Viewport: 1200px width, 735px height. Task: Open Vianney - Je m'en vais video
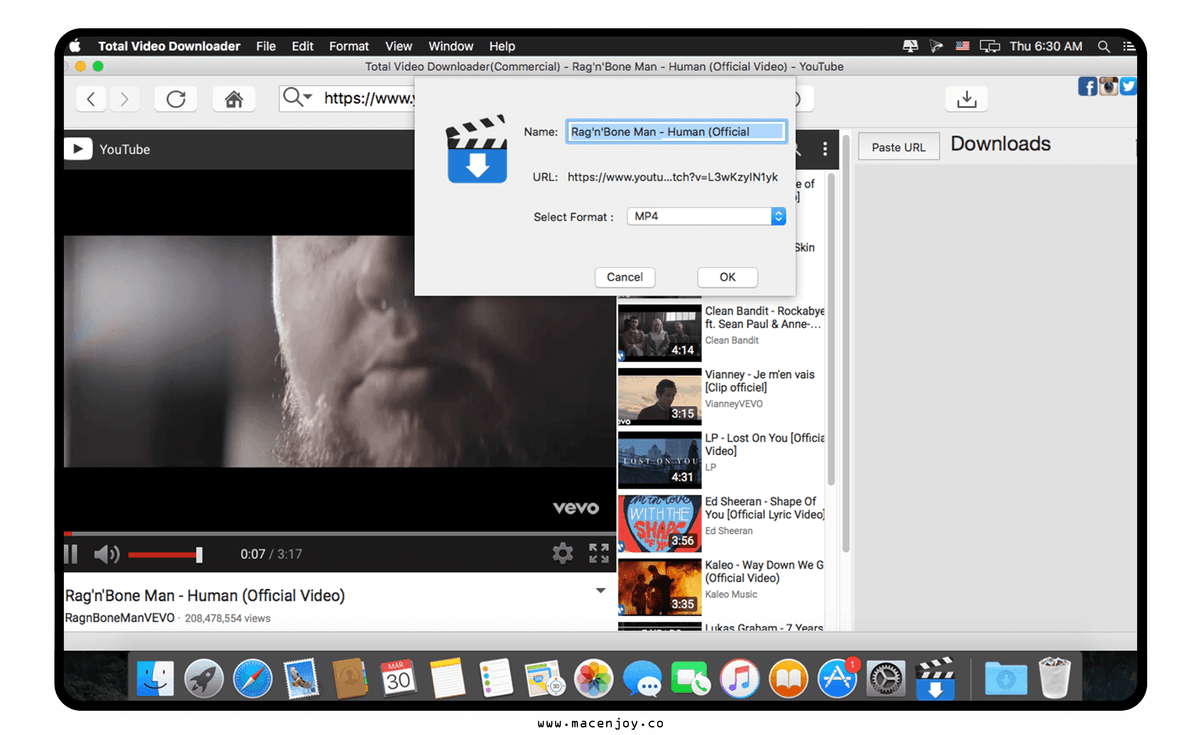[x=760, y=381]
